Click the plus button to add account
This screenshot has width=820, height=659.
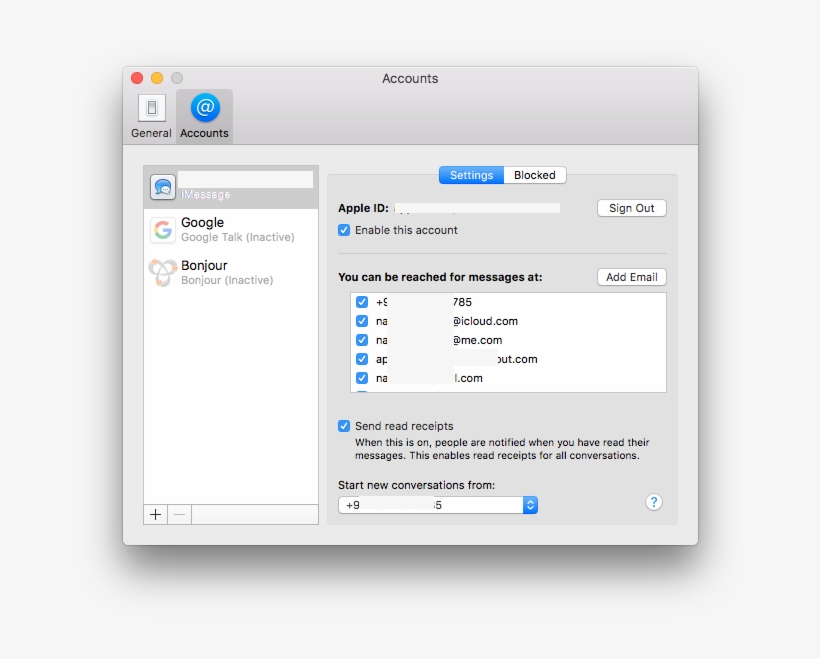tap(155, 514)
